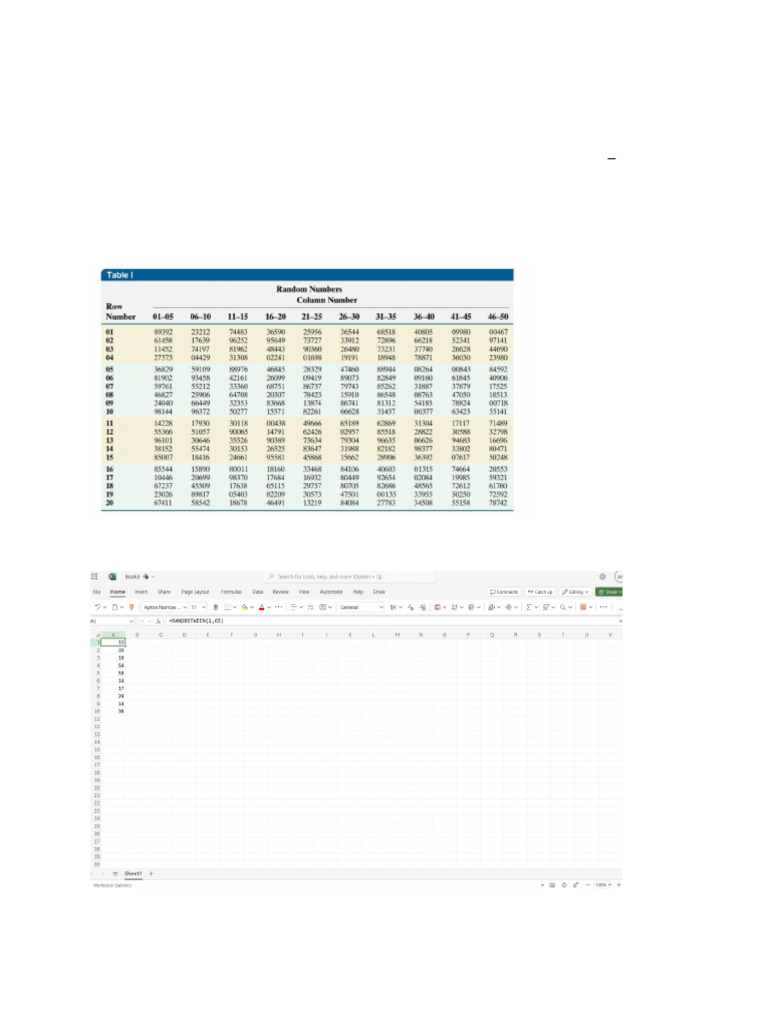
Task: Open the Excel app launcher grid icon
Action: click(x=94, y=577)
